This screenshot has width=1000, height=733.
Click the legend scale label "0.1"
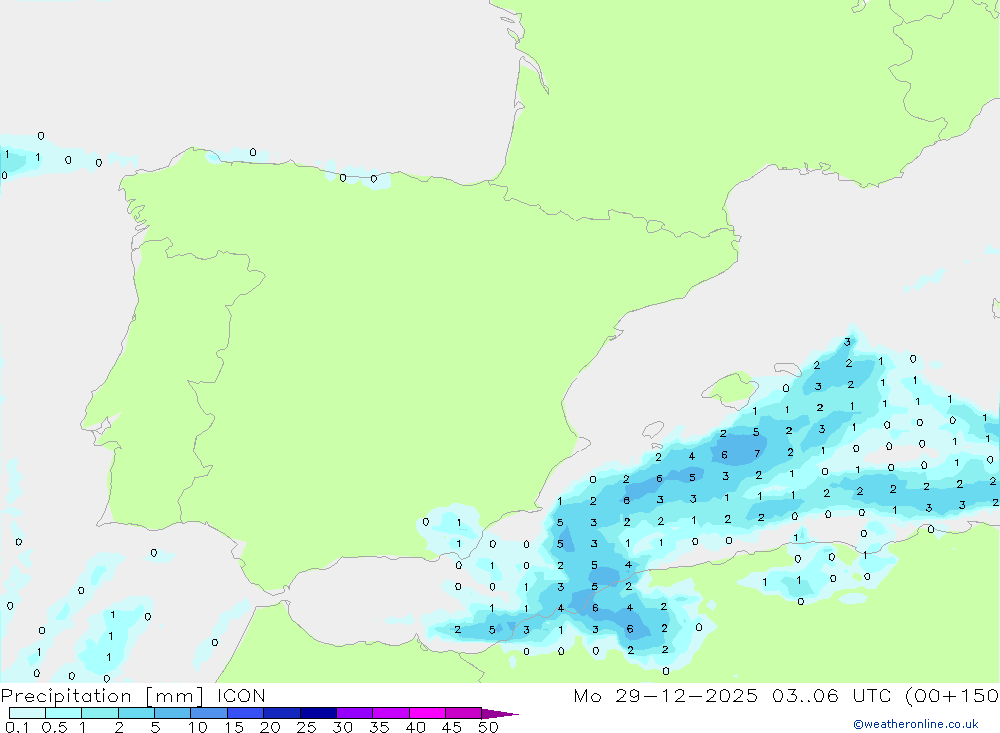point(17,727)
